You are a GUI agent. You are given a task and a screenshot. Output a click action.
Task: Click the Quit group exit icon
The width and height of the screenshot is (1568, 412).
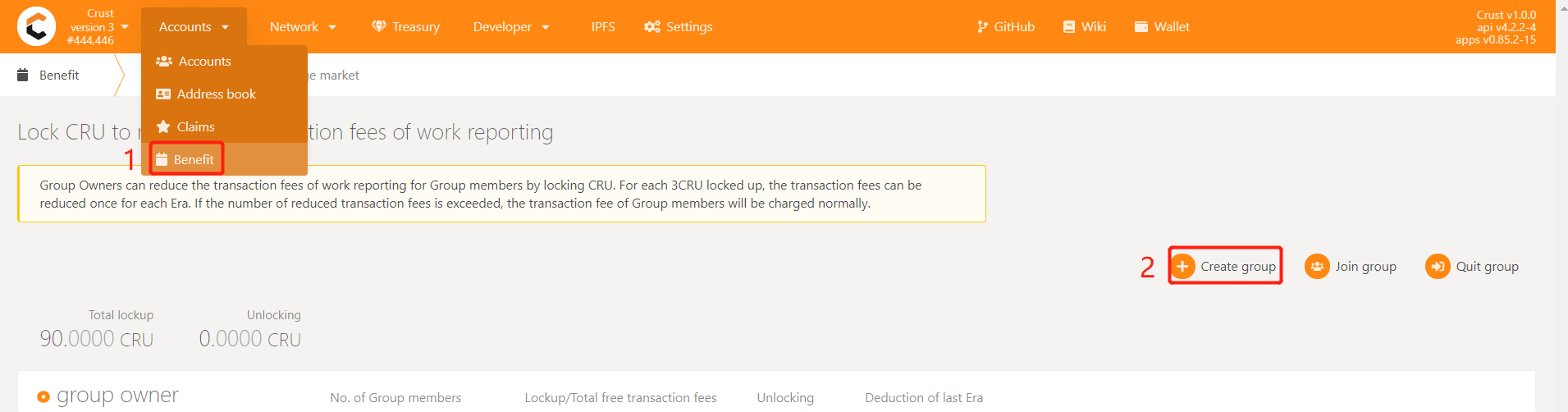tap(1438, 267)
